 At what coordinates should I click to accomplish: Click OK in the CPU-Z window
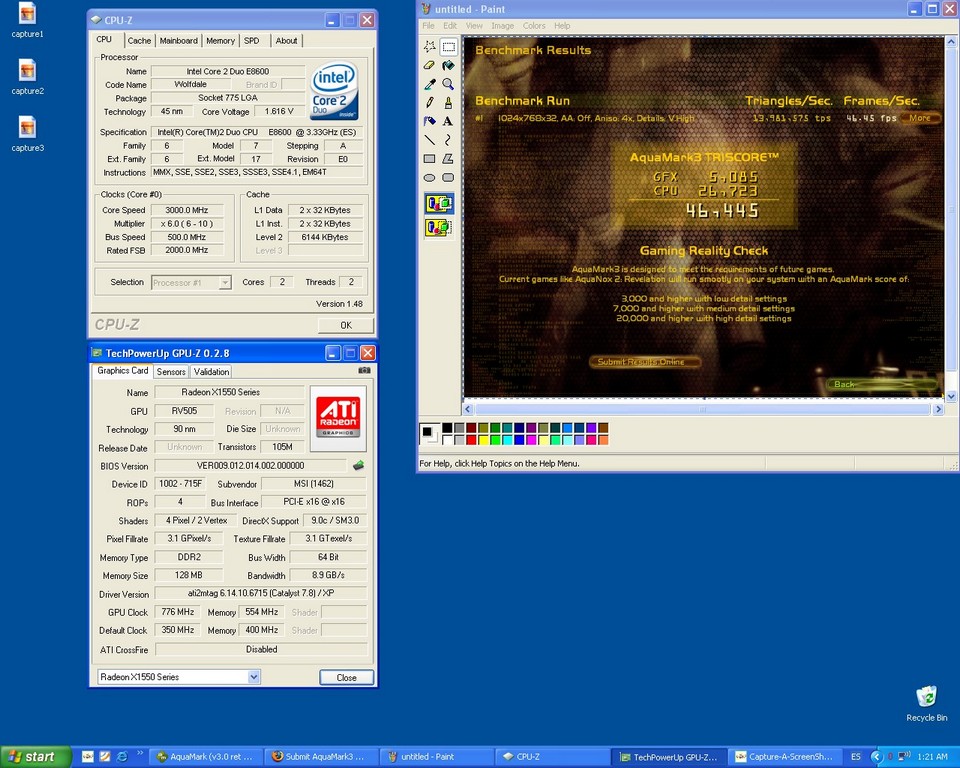346,325
